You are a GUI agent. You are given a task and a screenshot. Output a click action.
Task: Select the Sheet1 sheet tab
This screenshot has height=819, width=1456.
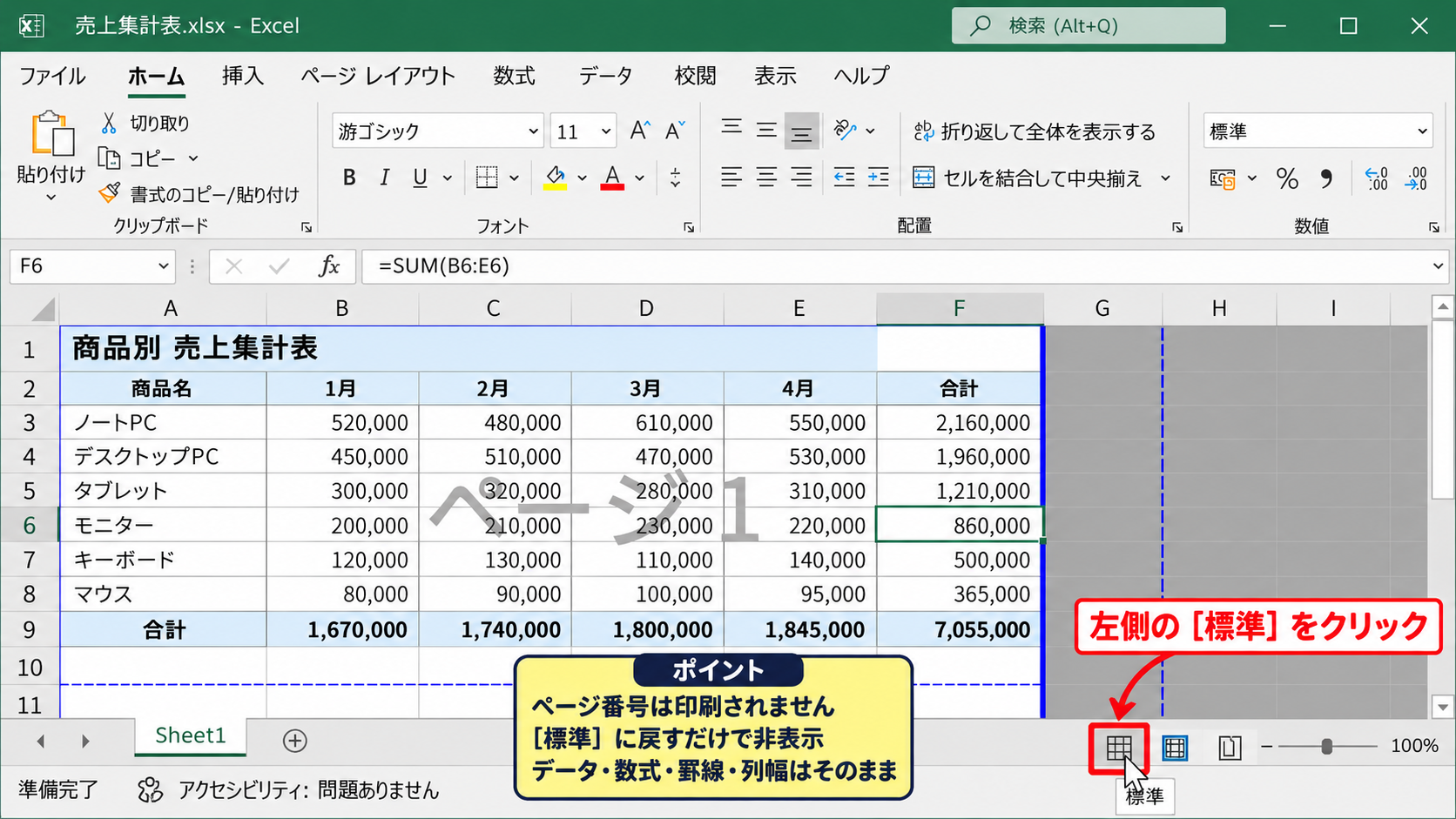point(191,735)
